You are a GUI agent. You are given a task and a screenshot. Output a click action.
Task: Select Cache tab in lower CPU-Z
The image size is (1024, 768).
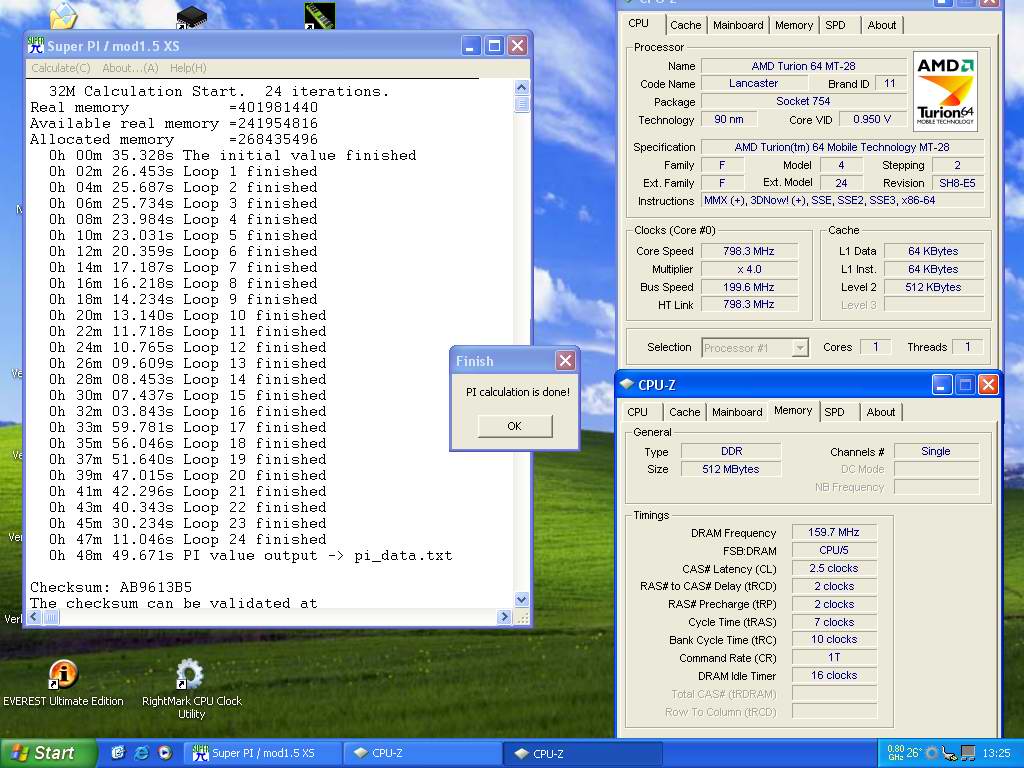pos(684,412)
